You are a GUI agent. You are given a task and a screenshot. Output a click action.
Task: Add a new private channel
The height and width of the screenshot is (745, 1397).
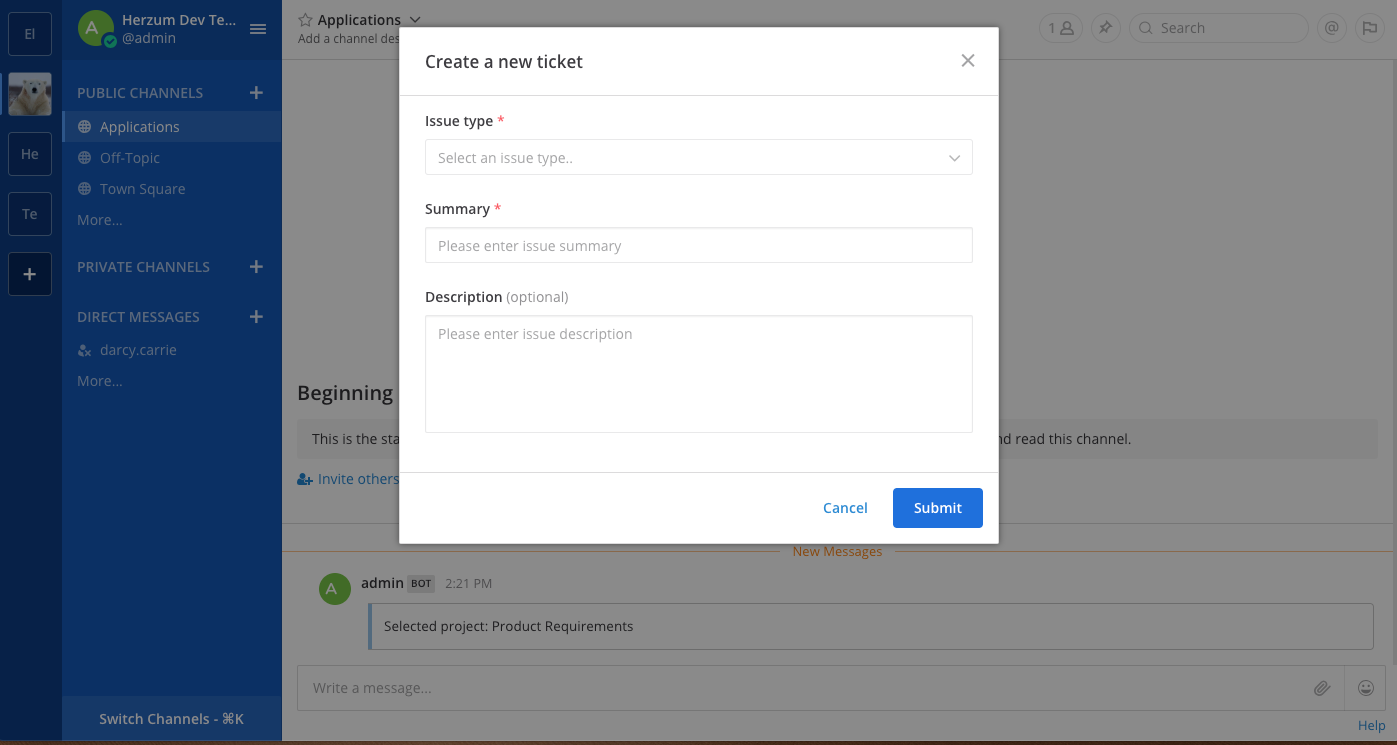(x=256, y=267)
